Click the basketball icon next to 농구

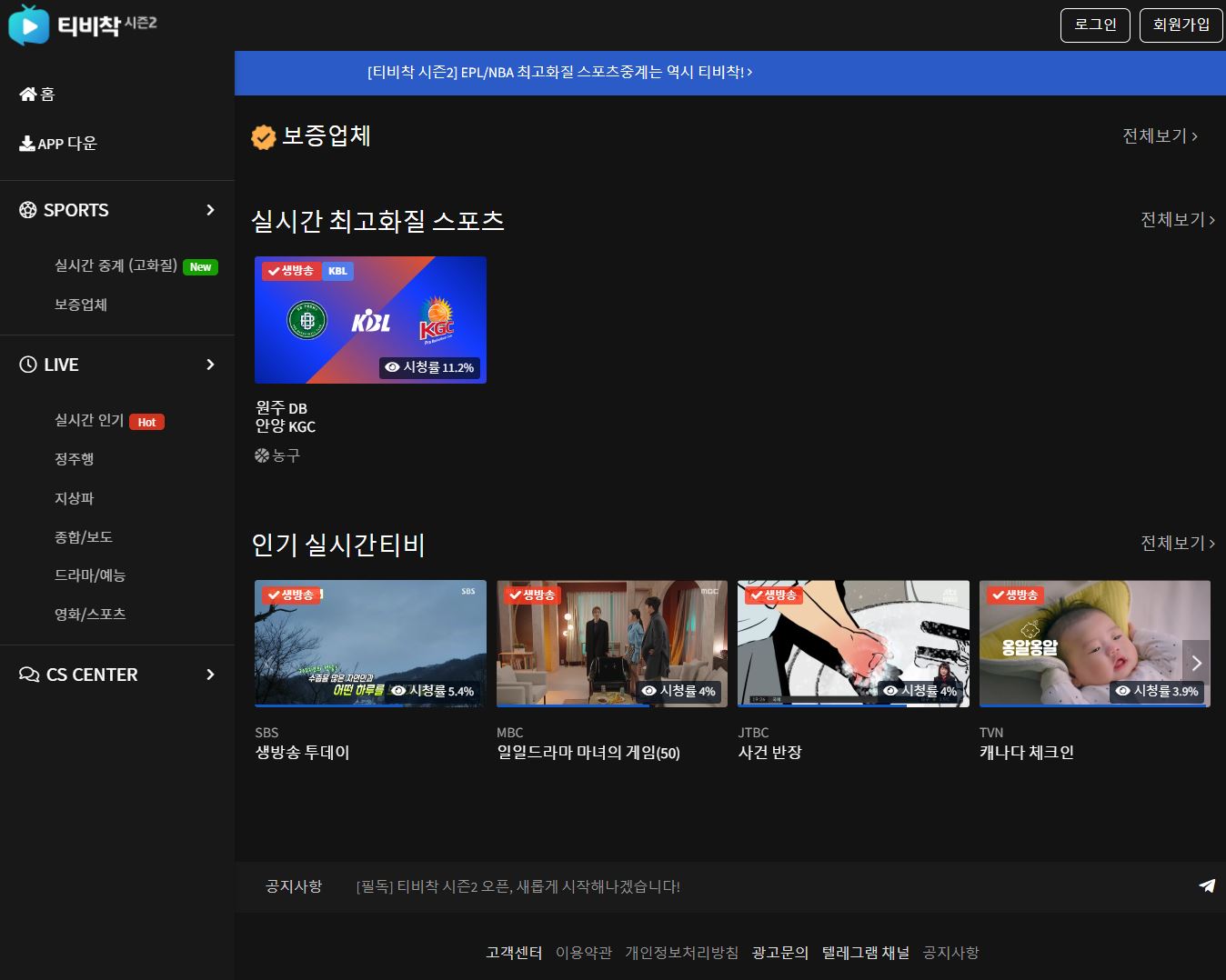tap(262, 455)
